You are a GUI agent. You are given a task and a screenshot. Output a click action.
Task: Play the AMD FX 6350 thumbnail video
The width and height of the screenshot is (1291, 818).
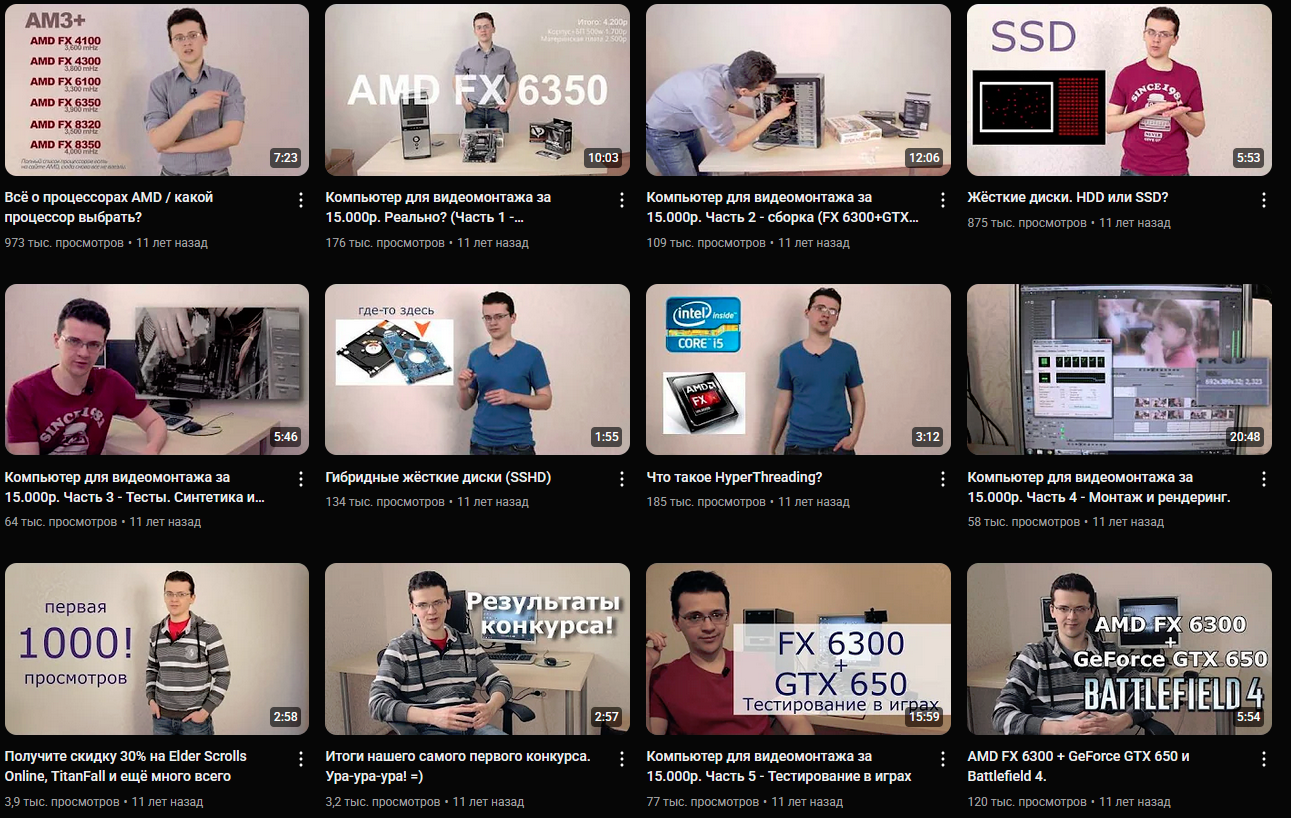coord(478,90)
